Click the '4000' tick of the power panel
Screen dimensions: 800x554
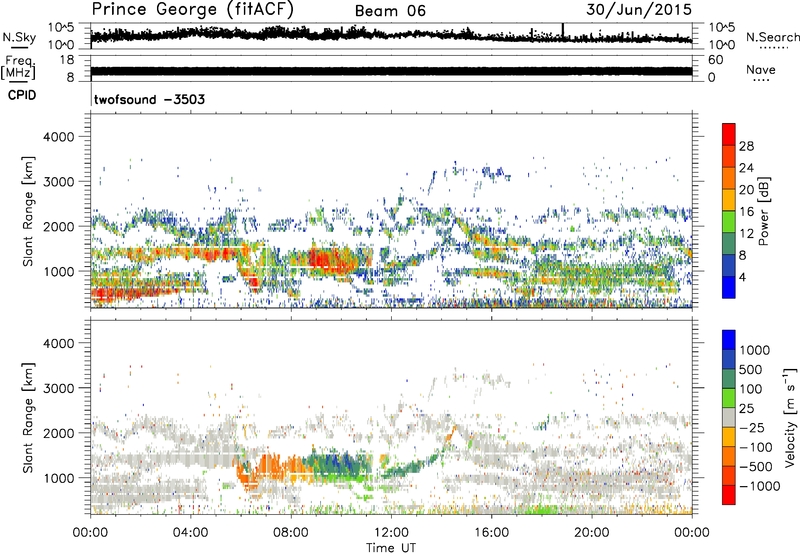tap(58, 137)
